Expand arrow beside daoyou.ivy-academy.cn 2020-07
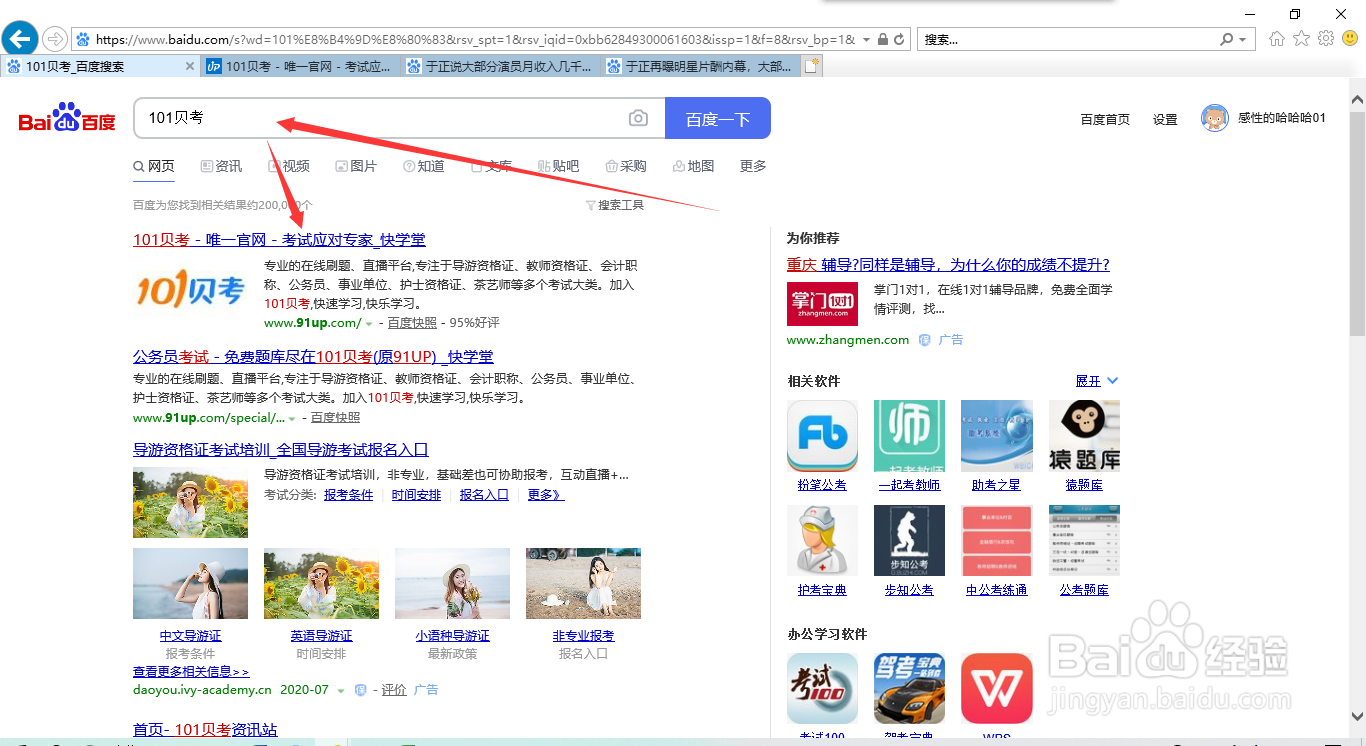 click(x=341, y=691)
